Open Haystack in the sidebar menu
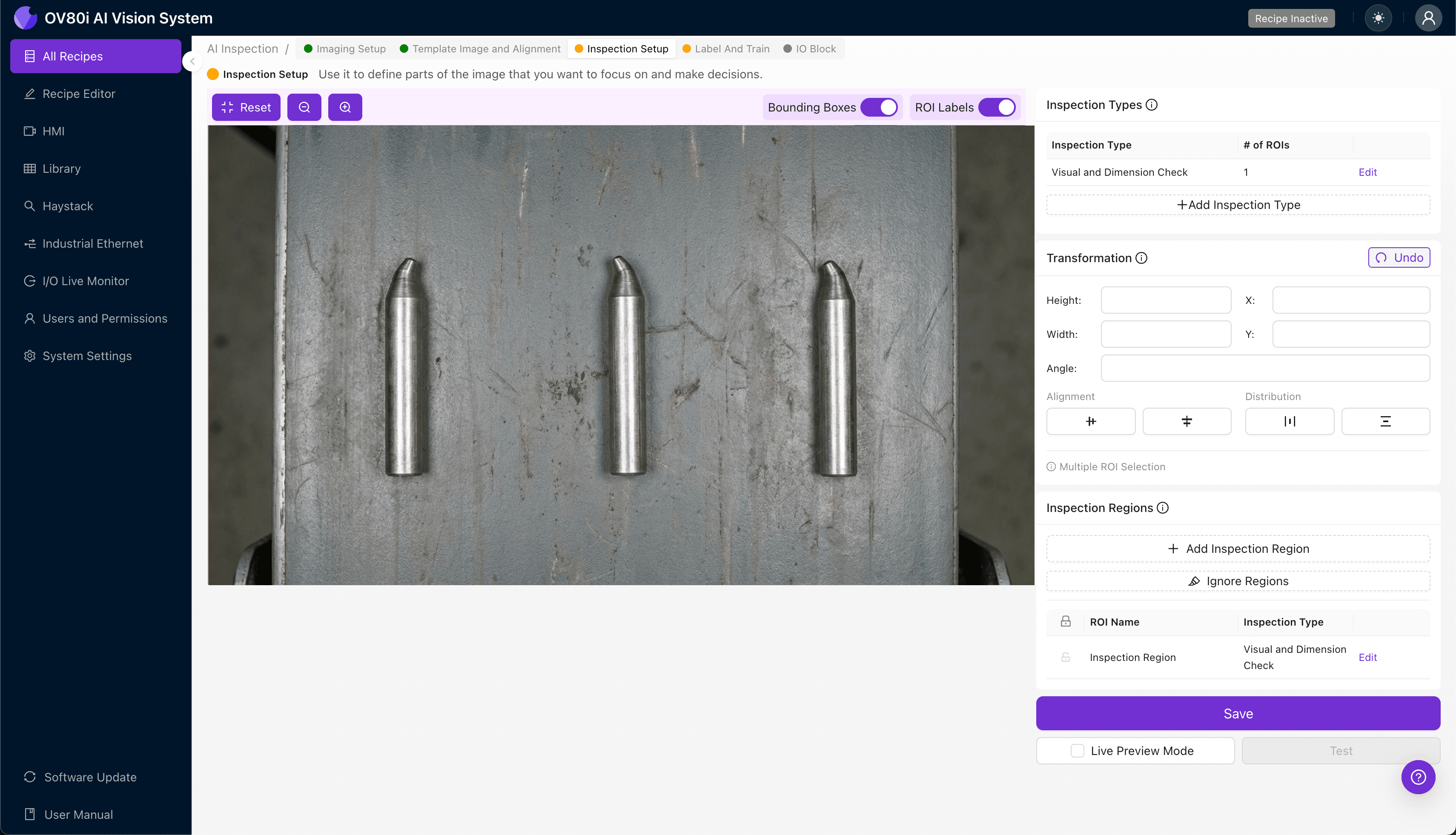Screen dimensions: 1456x835 pyautogui.click(x=68, y=206)
